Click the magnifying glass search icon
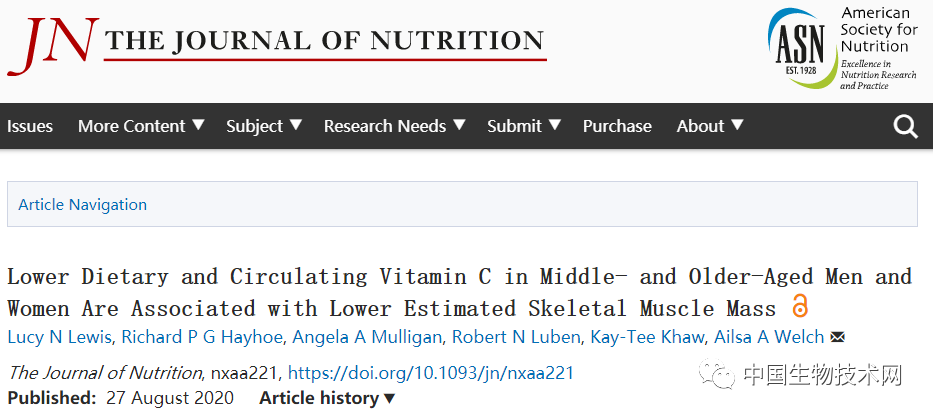 tap(905, 126)
